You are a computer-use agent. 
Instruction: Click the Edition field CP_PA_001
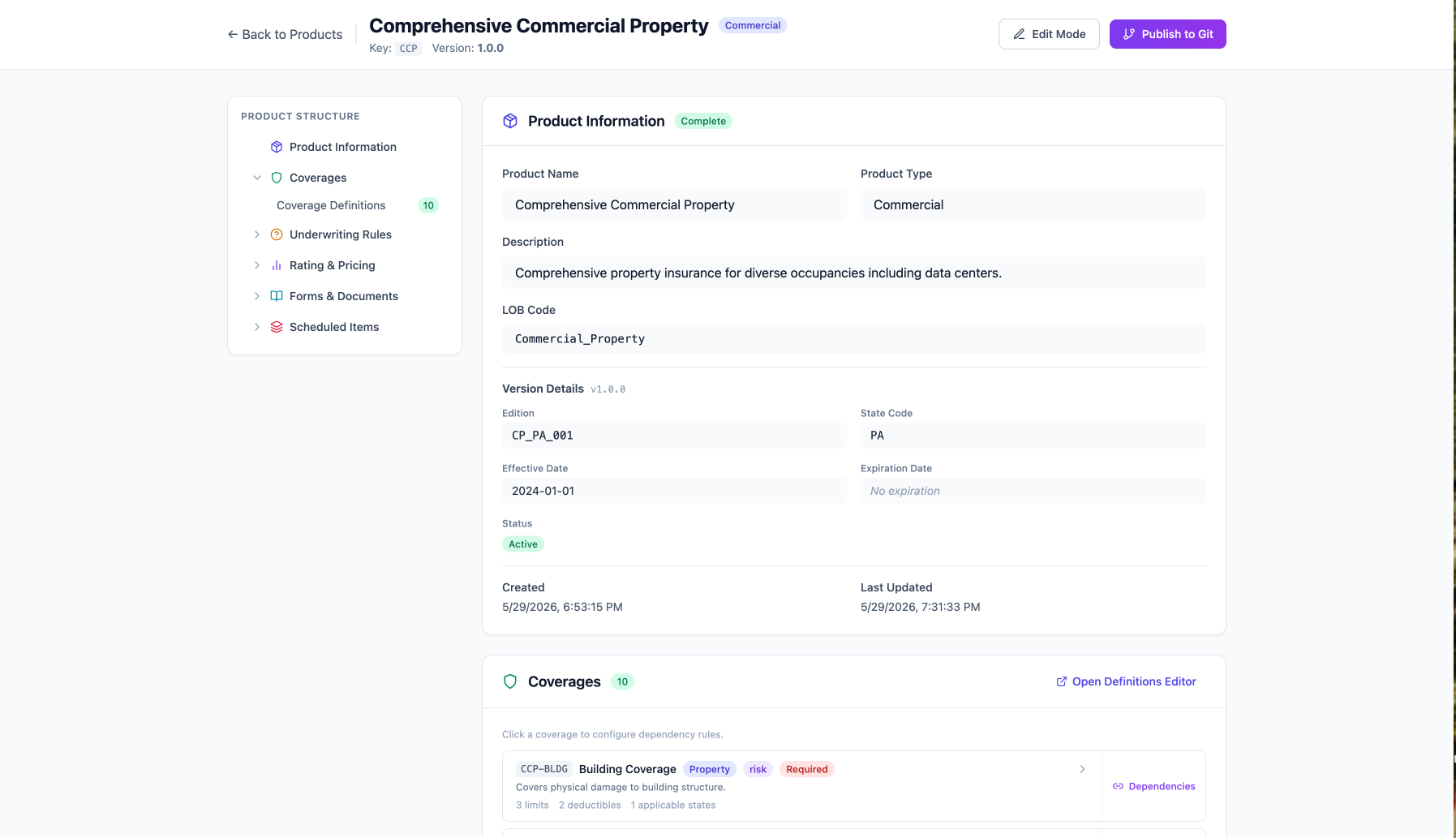675,436
